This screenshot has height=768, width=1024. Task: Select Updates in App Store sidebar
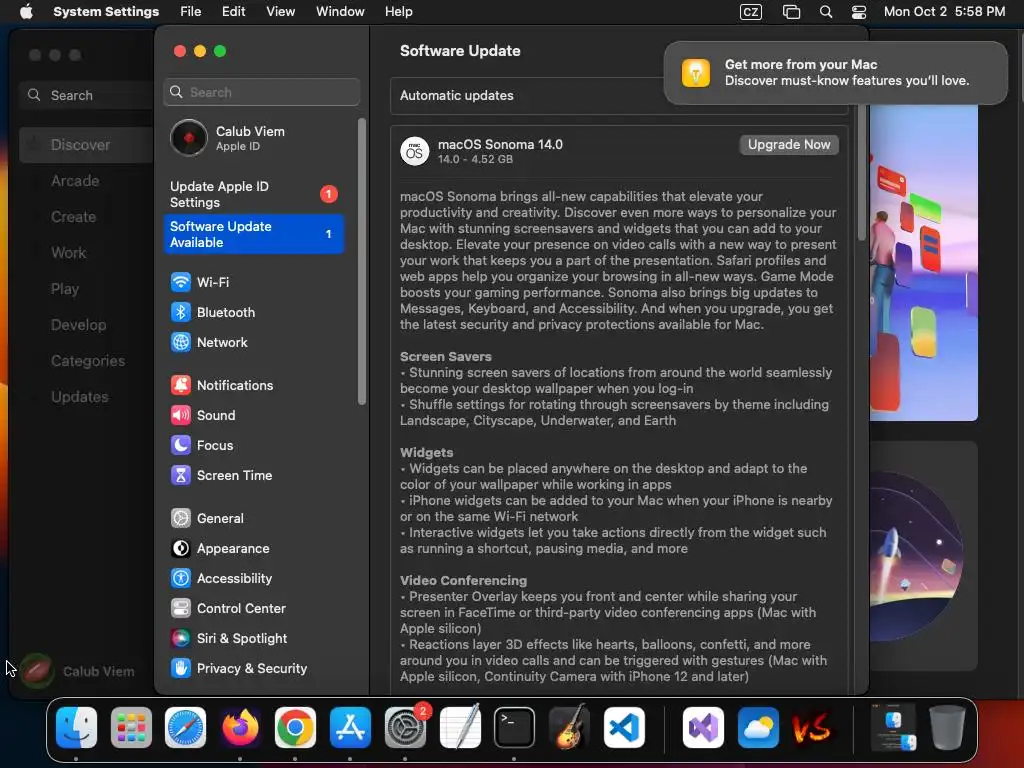(80, 396)
